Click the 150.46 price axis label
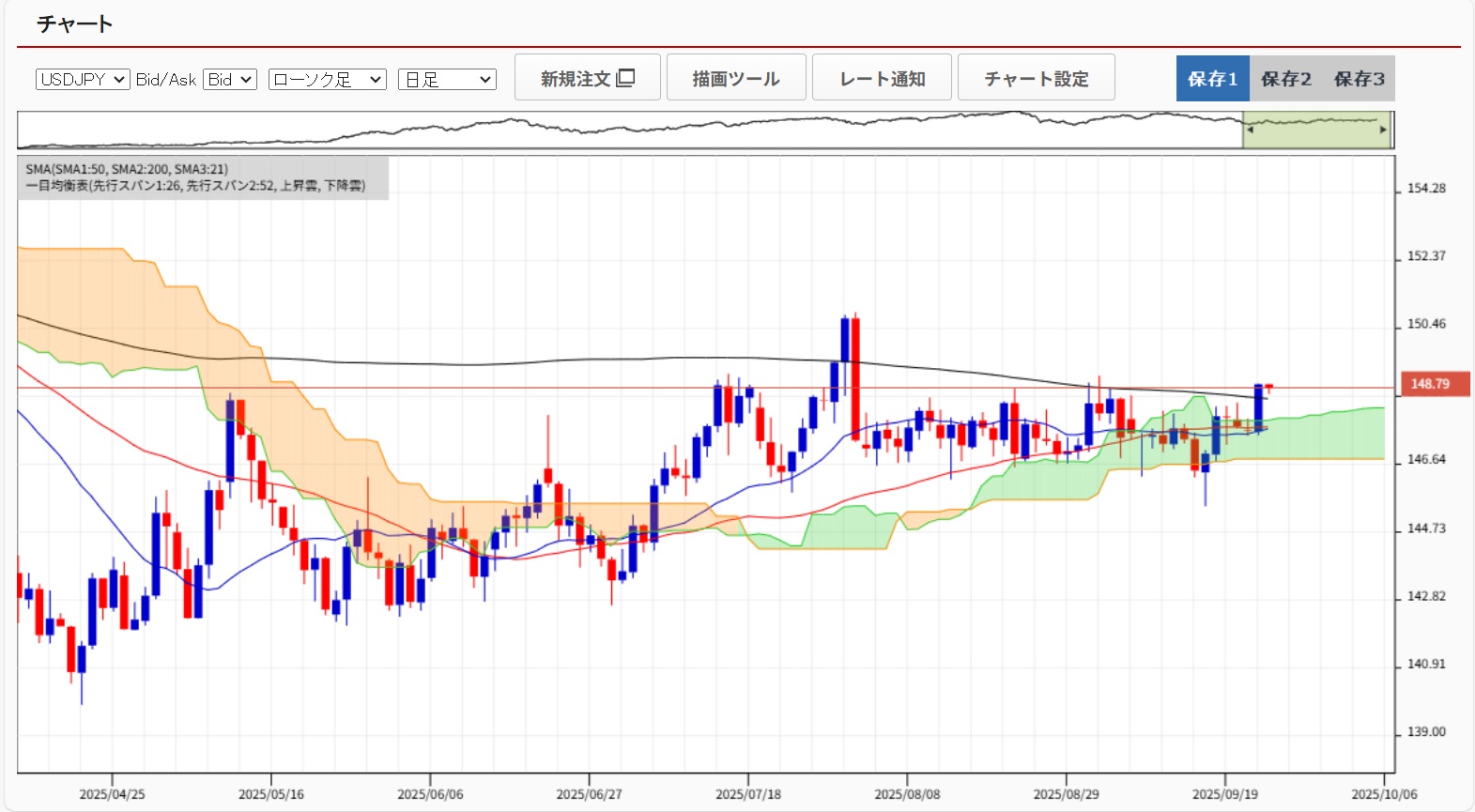 pos(1426,325)
